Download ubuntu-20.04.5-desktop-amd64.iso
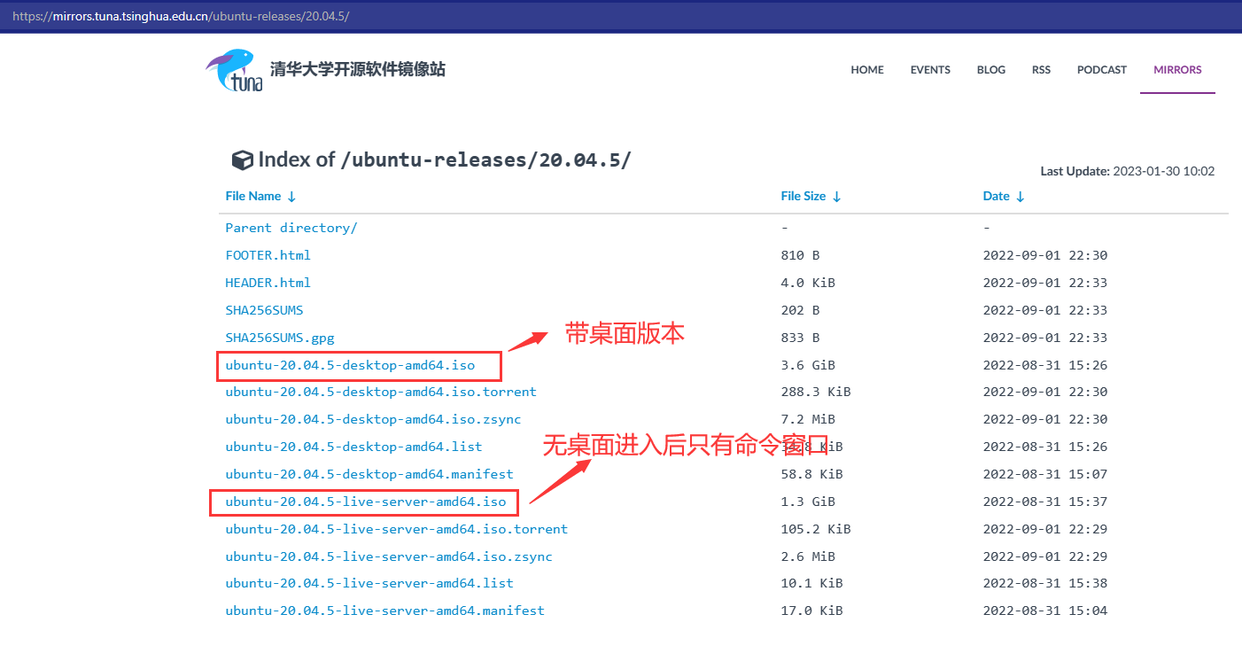Viewport: 1242px width, 669px height. click(350, 365)
